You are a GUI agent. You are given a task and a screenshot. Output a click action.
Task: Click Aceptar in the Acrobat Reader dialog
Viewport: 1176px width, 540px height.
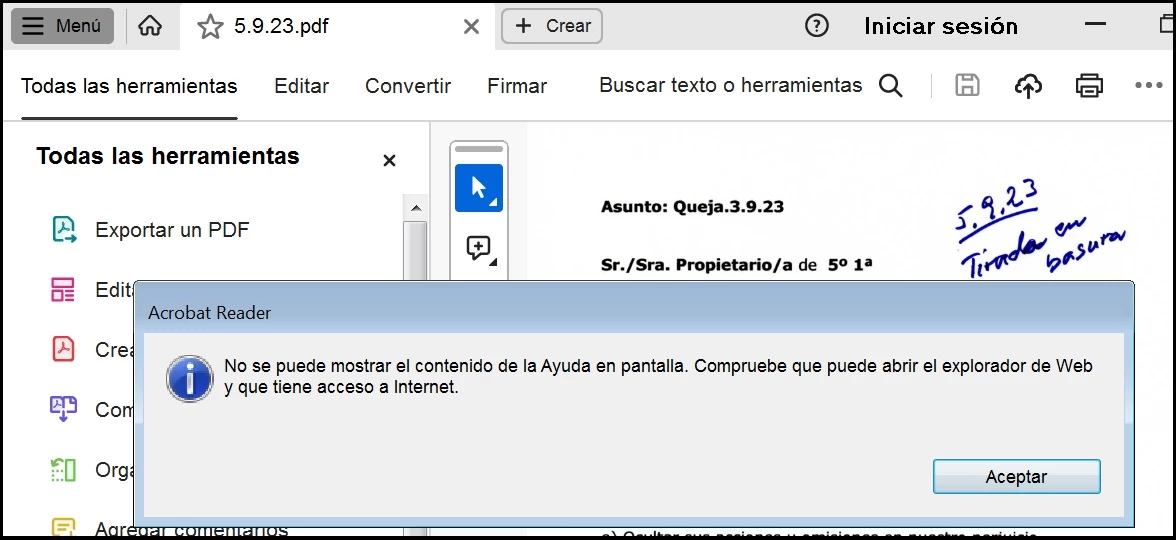[x=1016, y=477]
